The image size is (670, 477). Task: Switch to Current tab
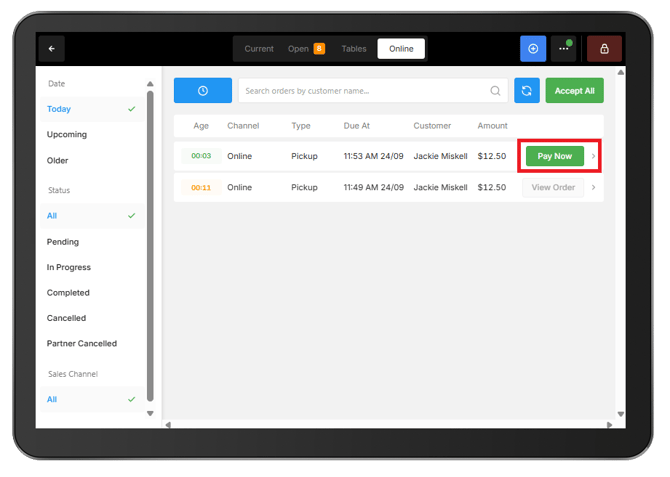tap(259, 49)
